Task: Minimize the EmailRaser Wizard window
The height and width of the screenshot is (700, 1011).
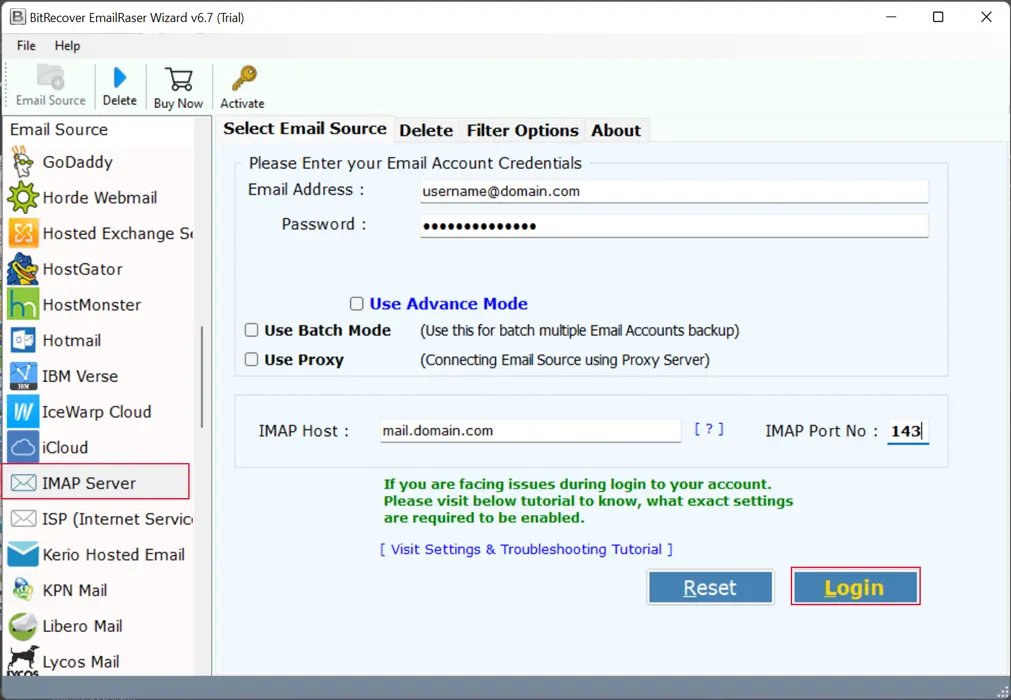Action: 891,17
